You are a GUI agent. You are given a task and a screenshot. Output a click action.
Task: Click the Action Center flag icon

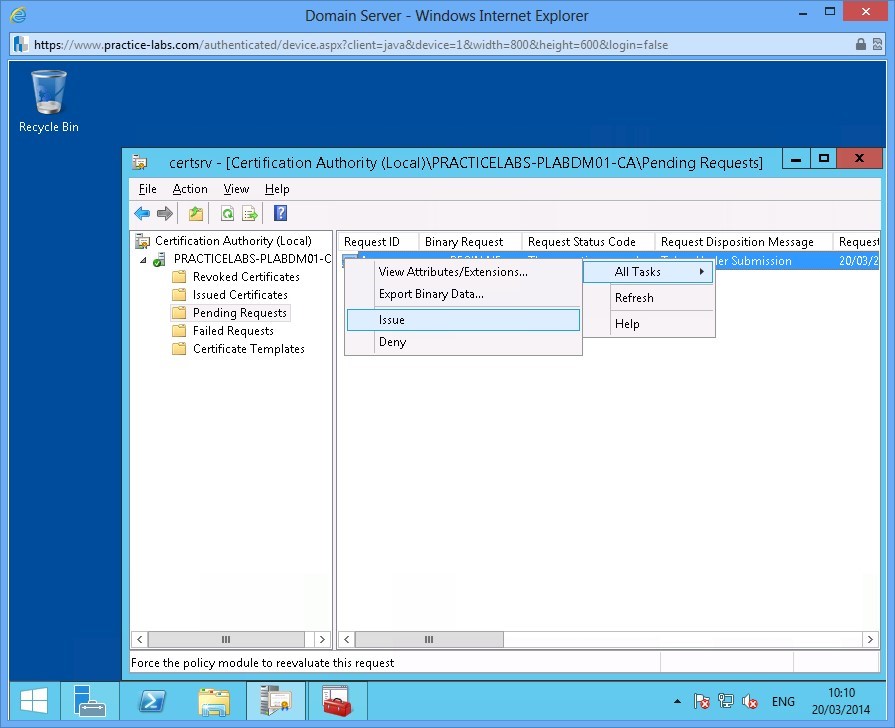pos(702,702)
